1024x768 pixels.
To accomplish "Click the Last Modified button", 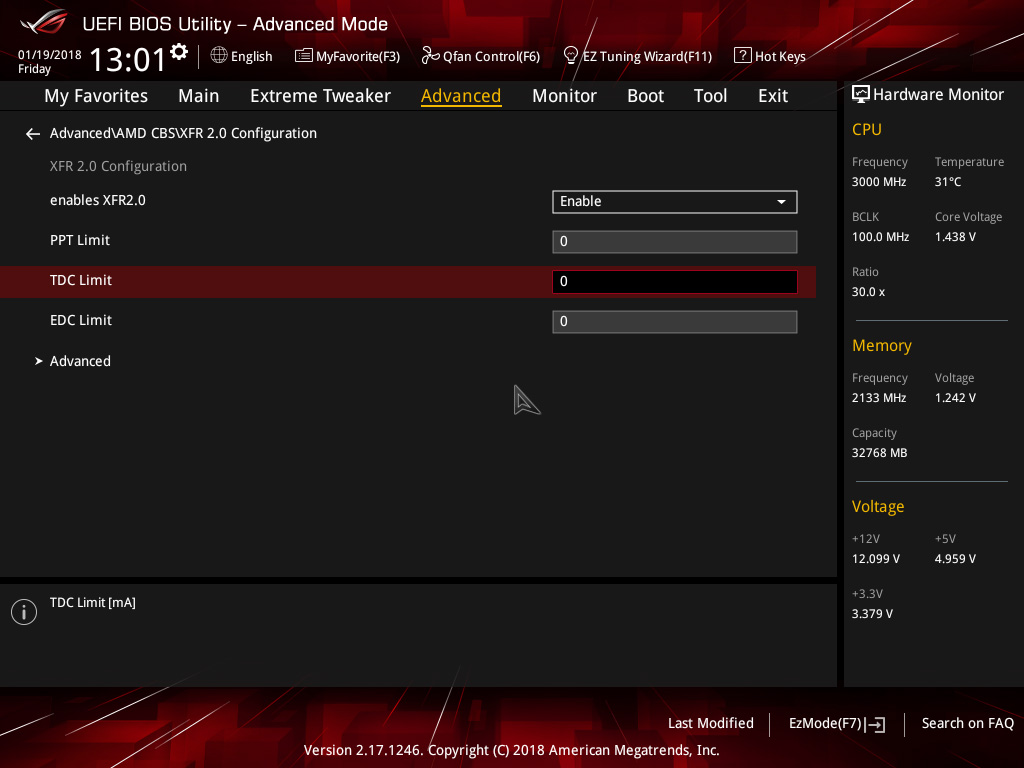I will (711, 724).
